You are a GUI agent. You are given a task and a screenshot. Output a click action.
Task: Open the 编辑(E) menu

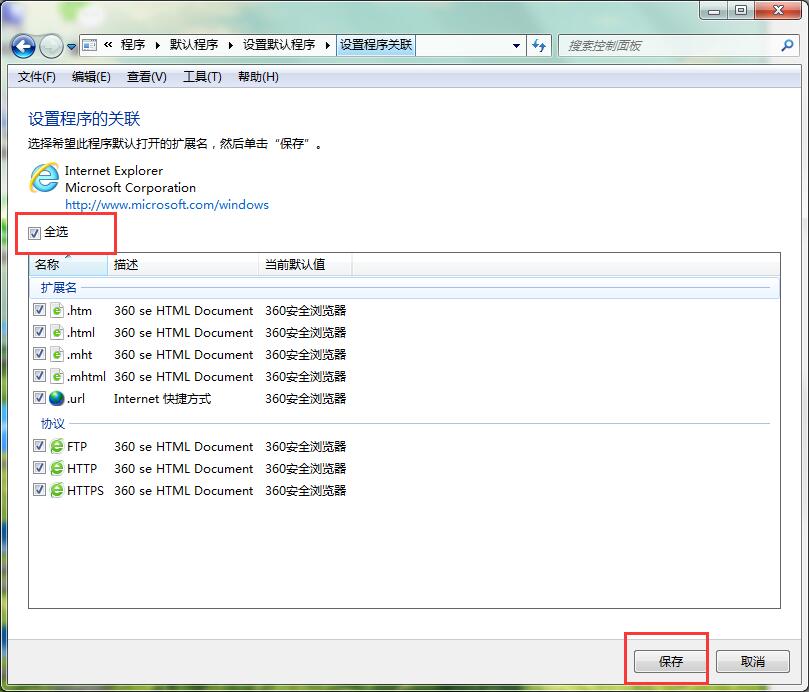[x=91, y=77]
